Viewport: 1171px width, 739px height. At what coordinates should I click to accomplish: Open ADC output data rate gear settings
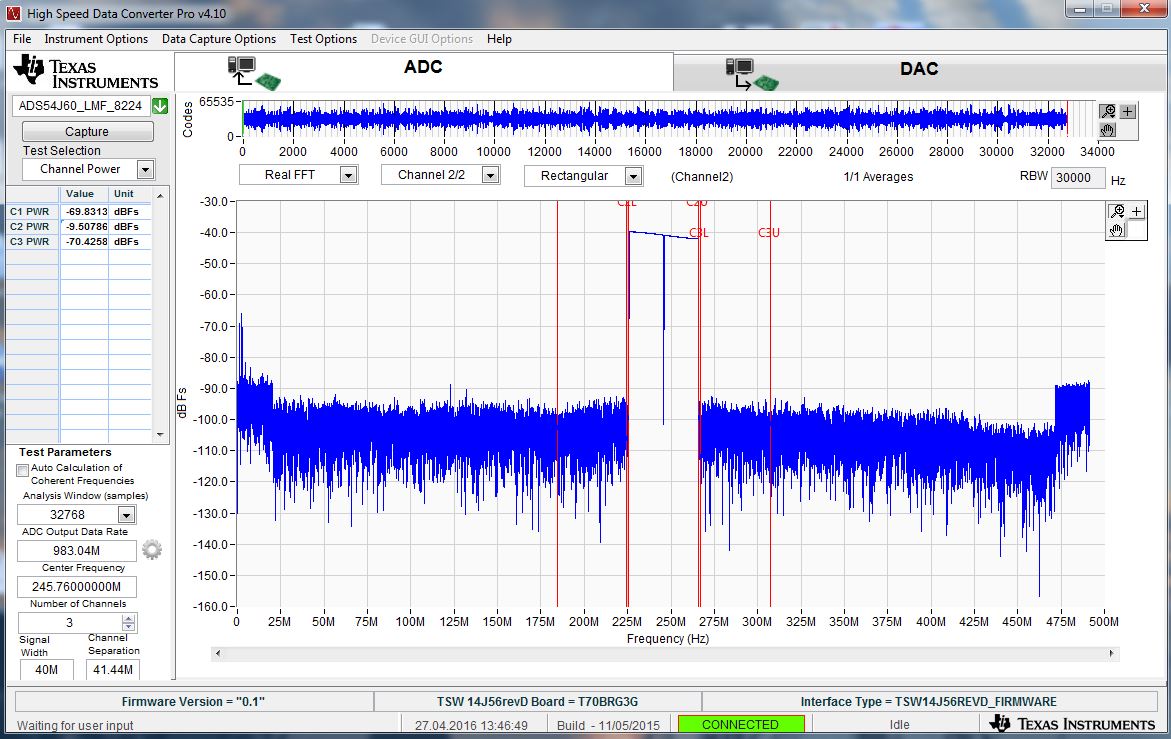[152, 550]
